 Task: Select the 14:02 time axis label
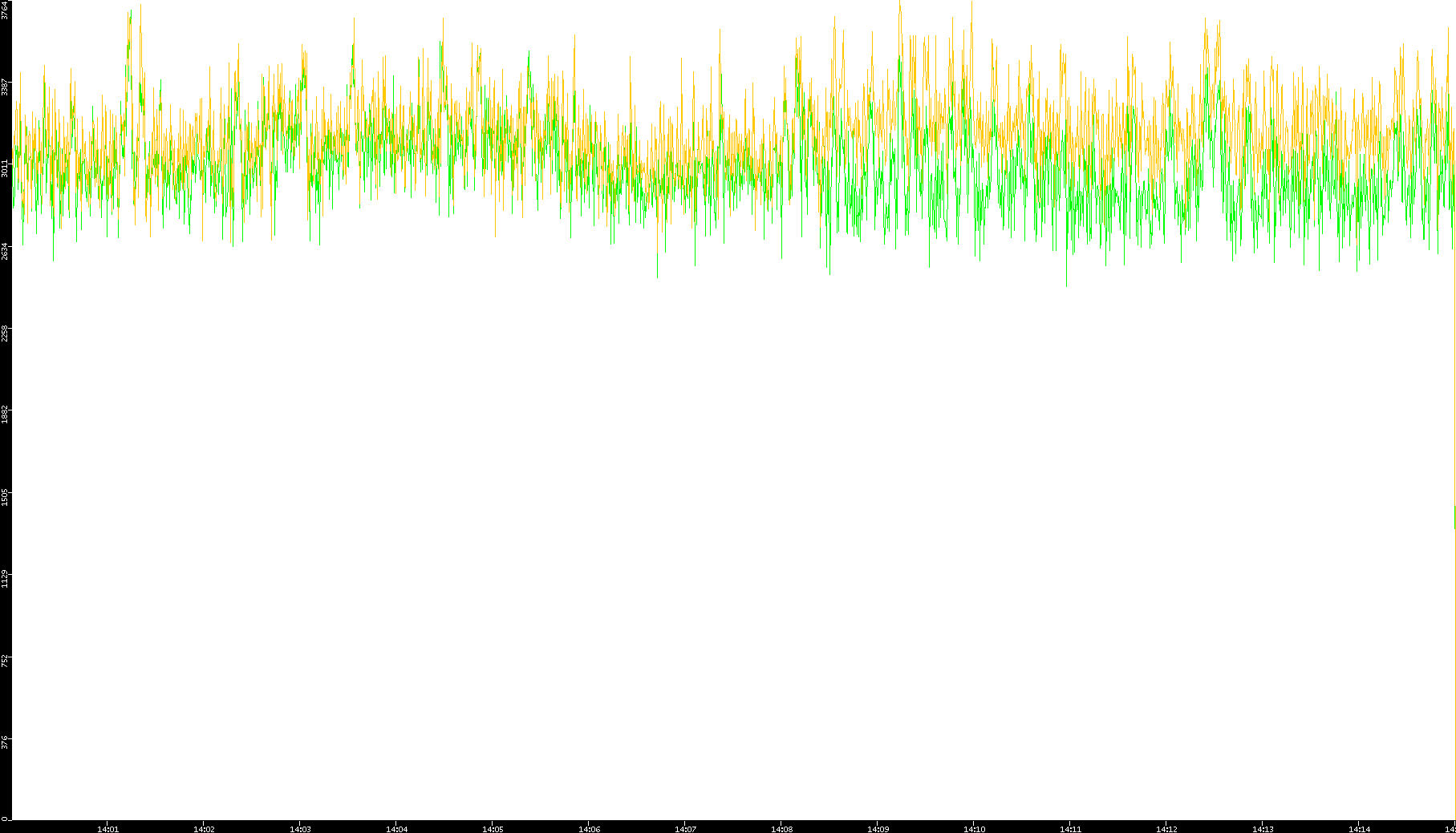coord(204,829)
